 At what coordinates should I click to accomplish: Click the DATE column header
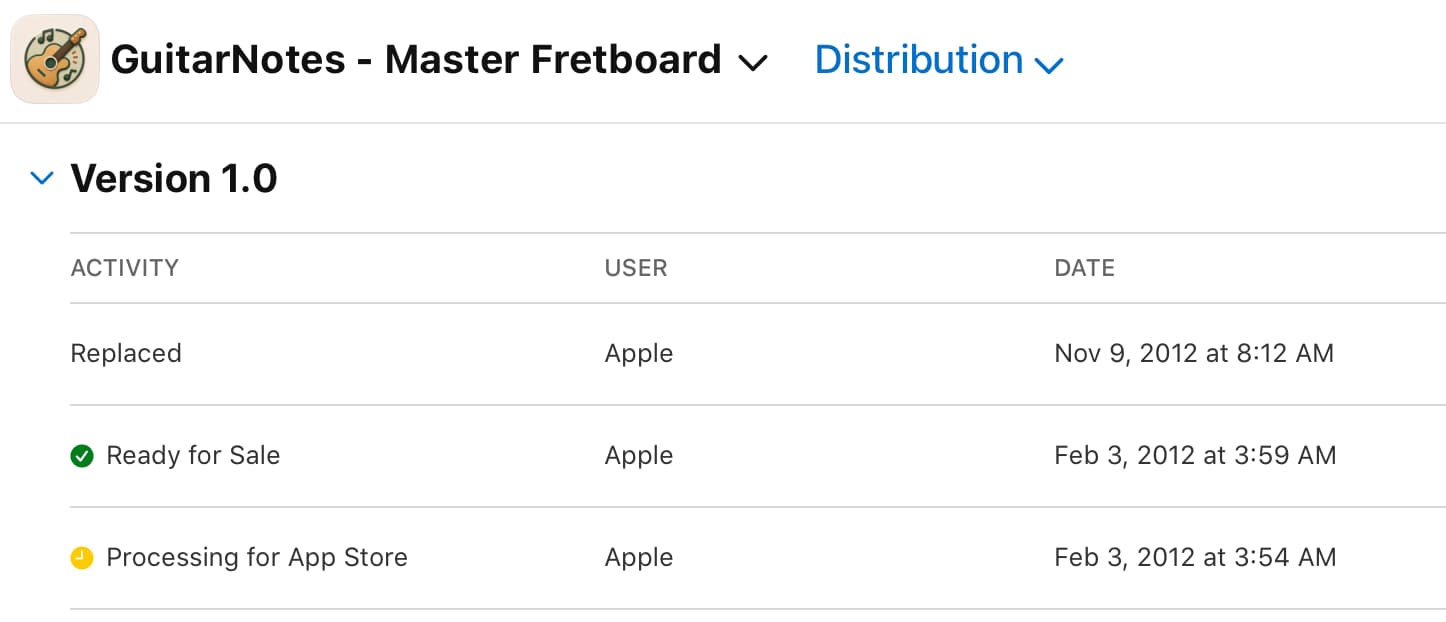pos(1084,268)
